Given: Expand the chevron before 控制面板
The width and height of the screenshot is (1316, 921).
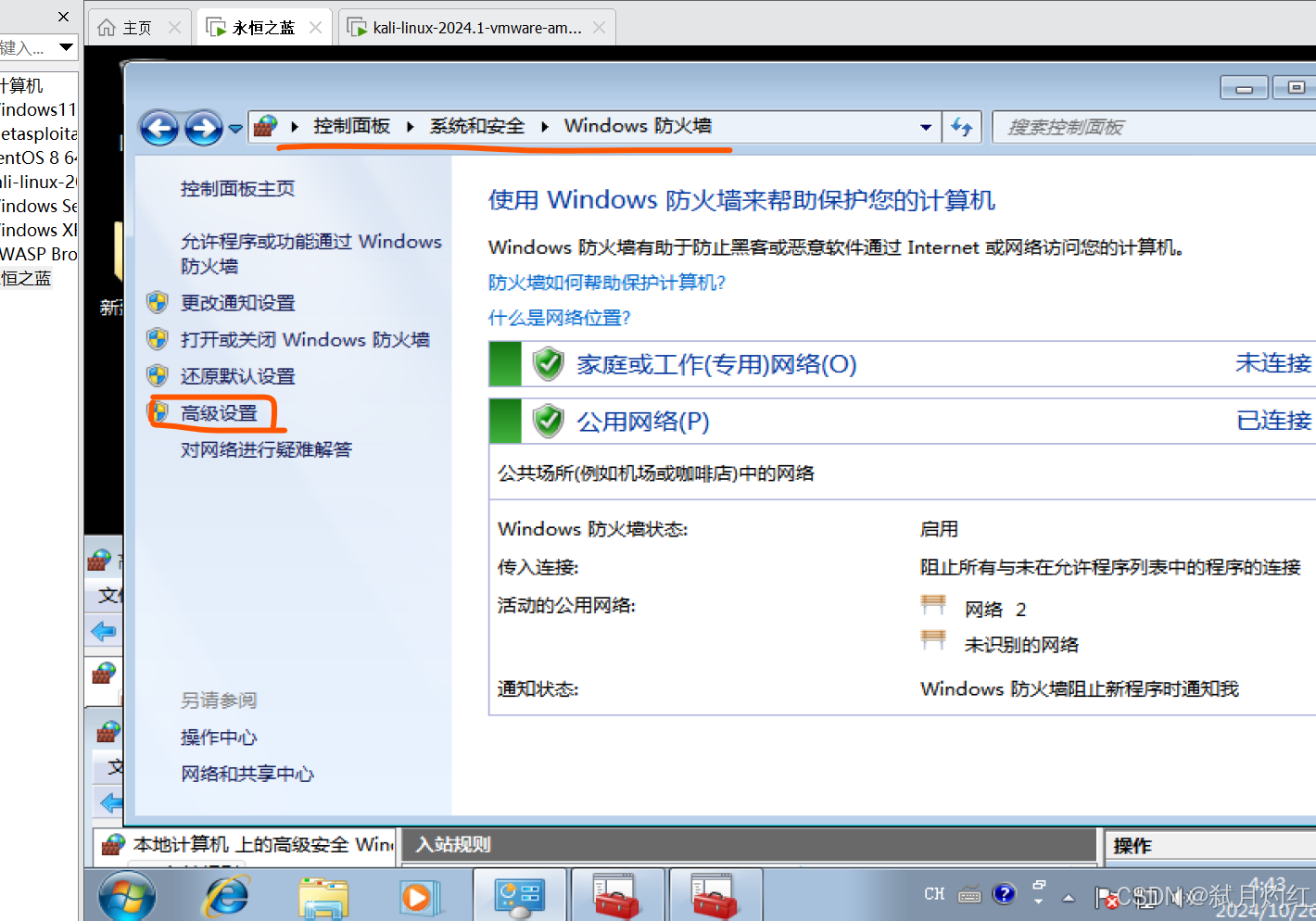Looking at the screenshot, I should [295, 127].
